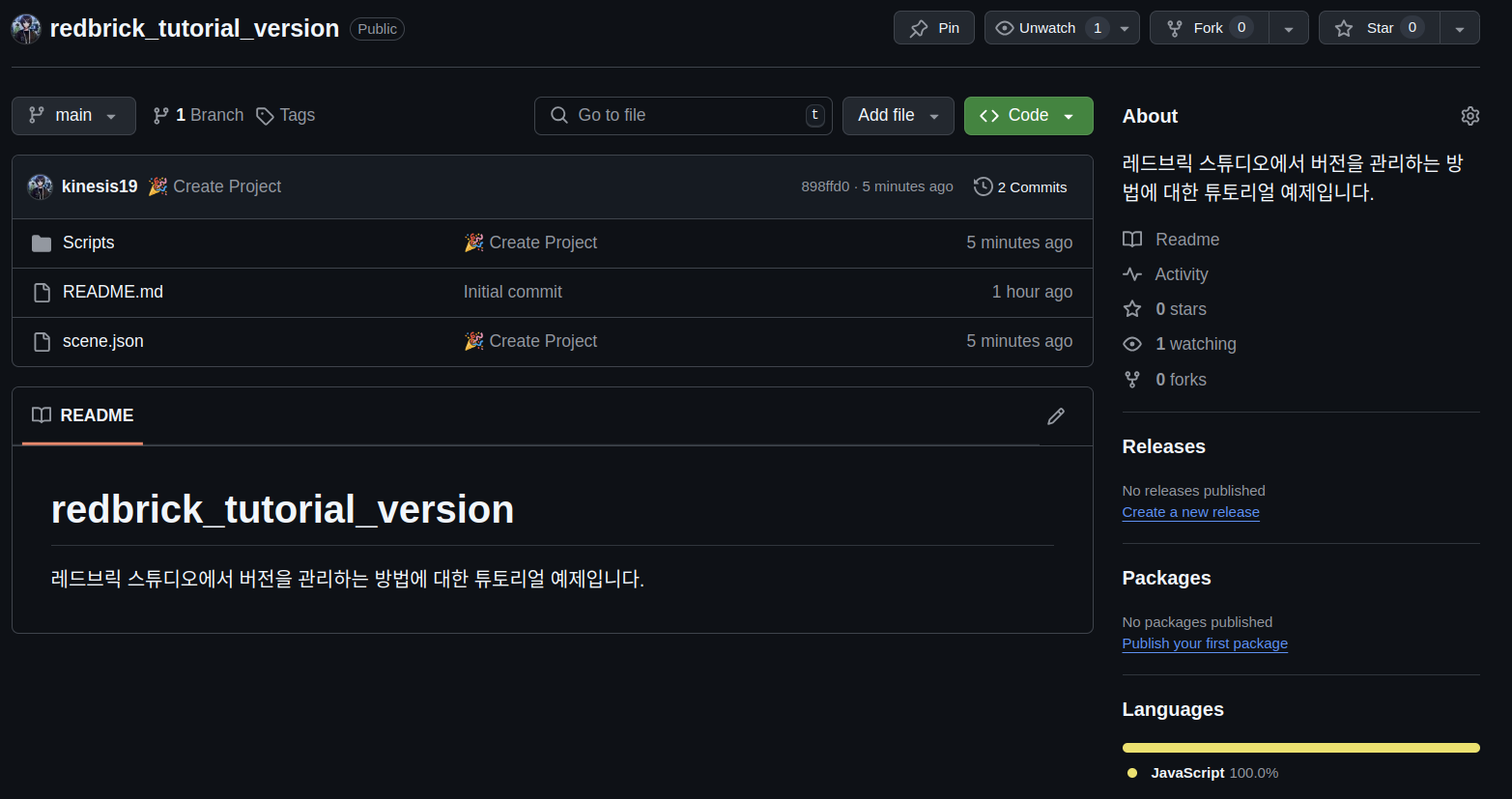Click the JavaScript 100.0% language label
Screen dimensions: 1512x799
click(1214, 773)
